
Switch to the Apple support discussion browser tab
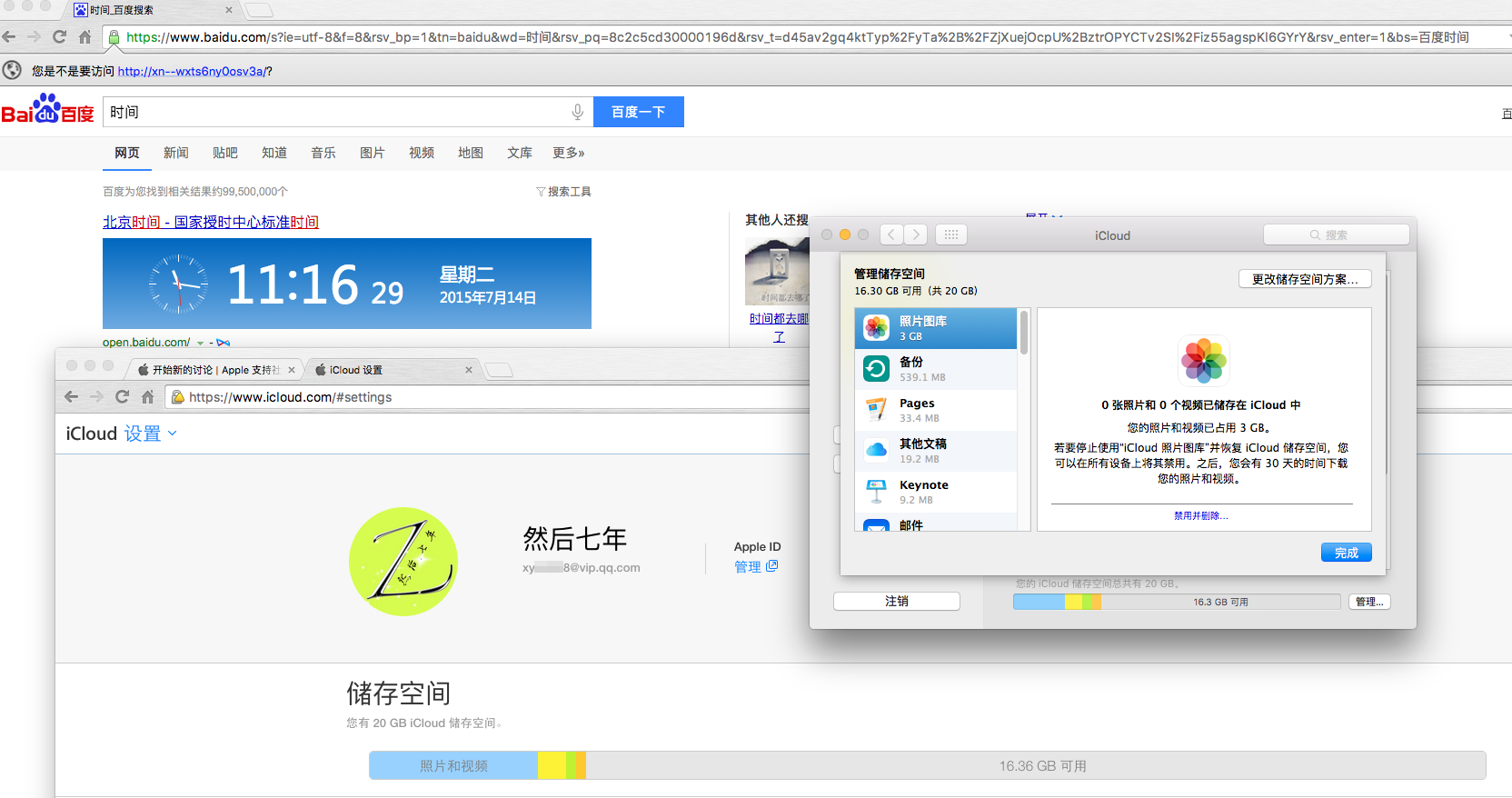pyautogui.click(x=215, y=370)
